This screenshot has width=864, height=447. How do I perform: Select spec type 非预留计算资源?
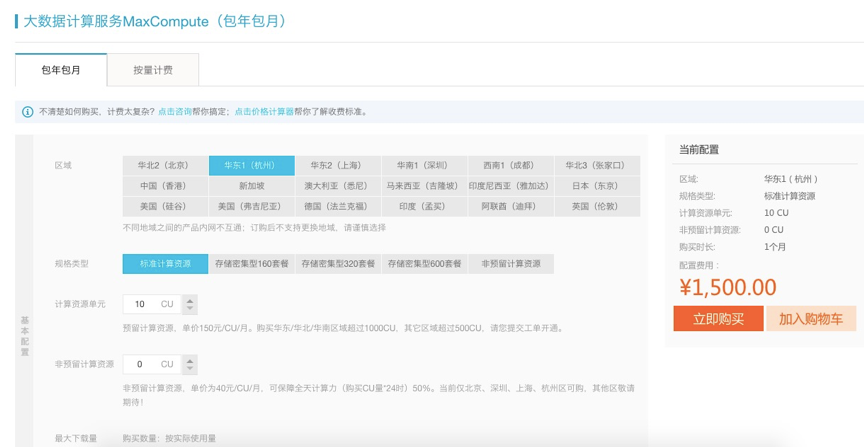coord(511,264)
